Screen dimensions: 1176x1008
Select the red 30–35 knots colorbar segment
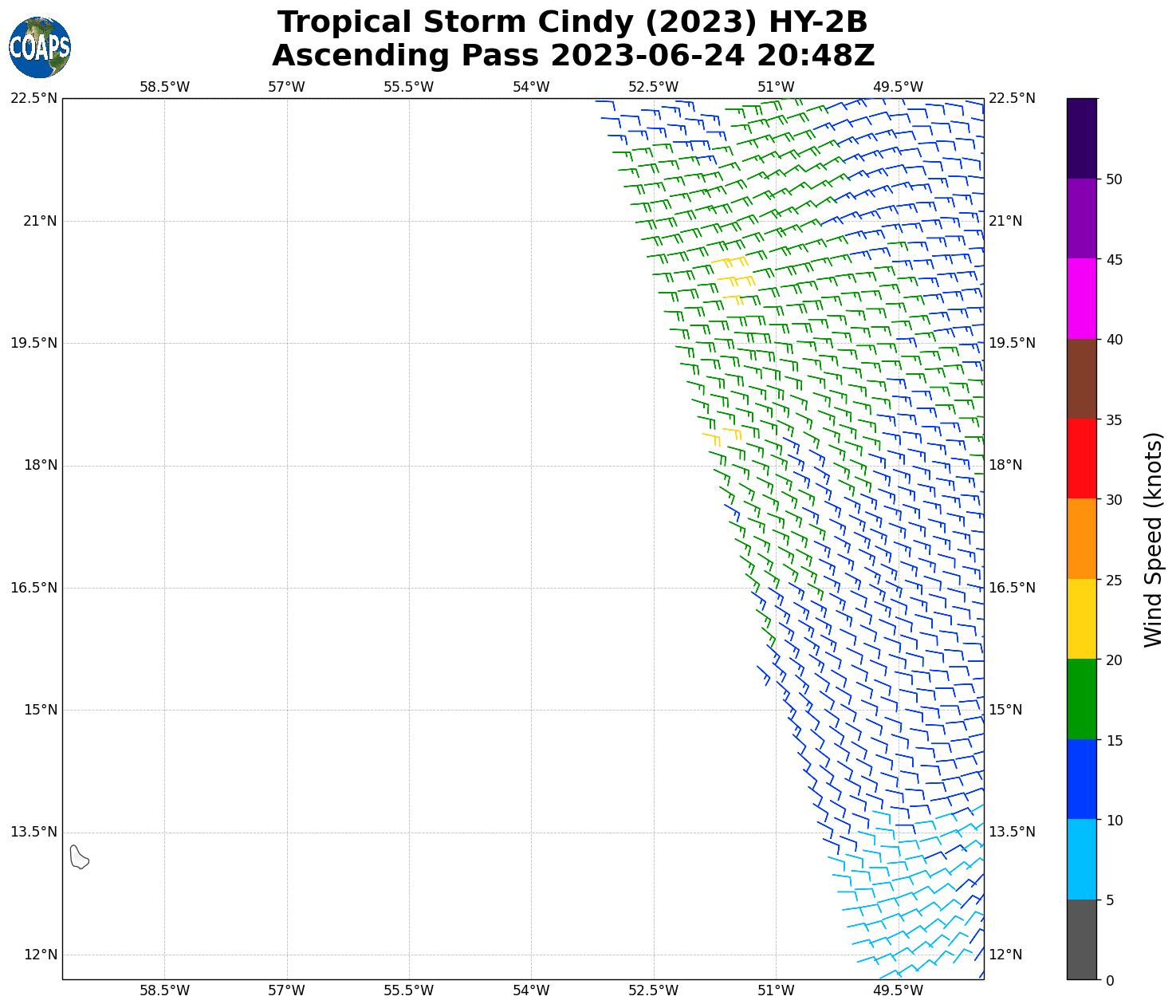coord(1082,459)
